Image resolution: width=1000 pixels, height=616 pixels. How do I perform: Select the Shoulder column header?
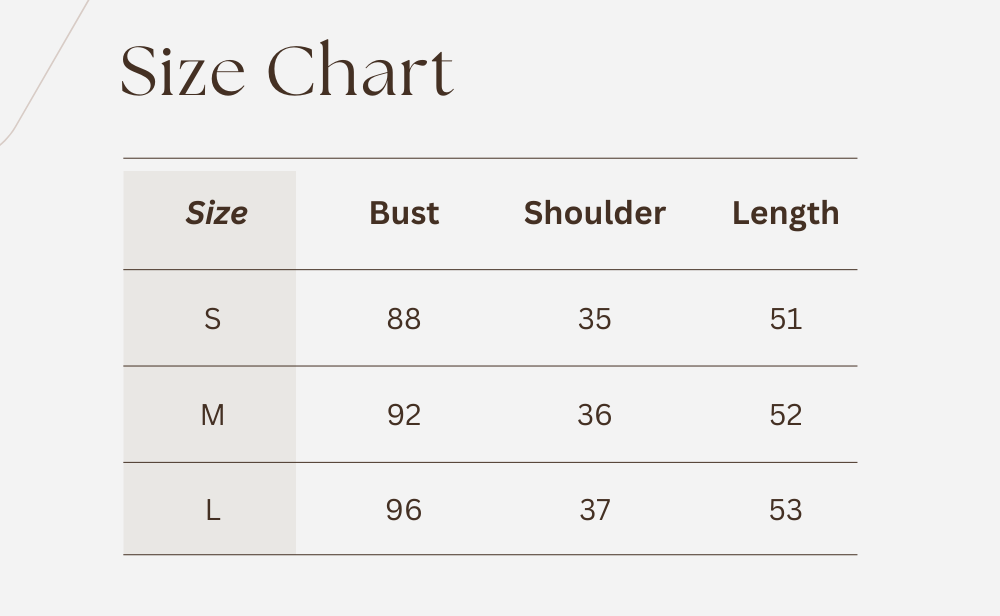[x=594, y=213]
